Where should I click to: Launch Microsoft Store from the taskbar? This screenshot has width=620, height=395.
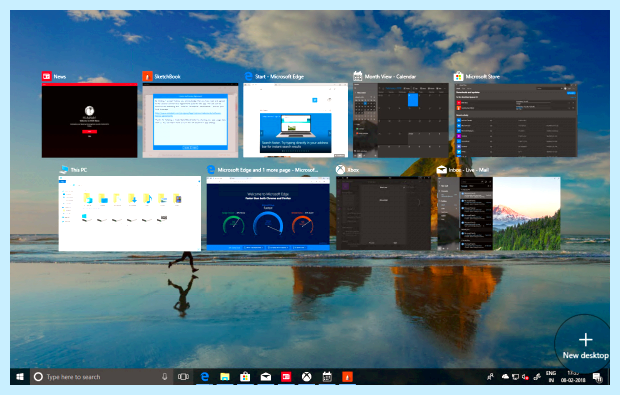pos(245,377)
